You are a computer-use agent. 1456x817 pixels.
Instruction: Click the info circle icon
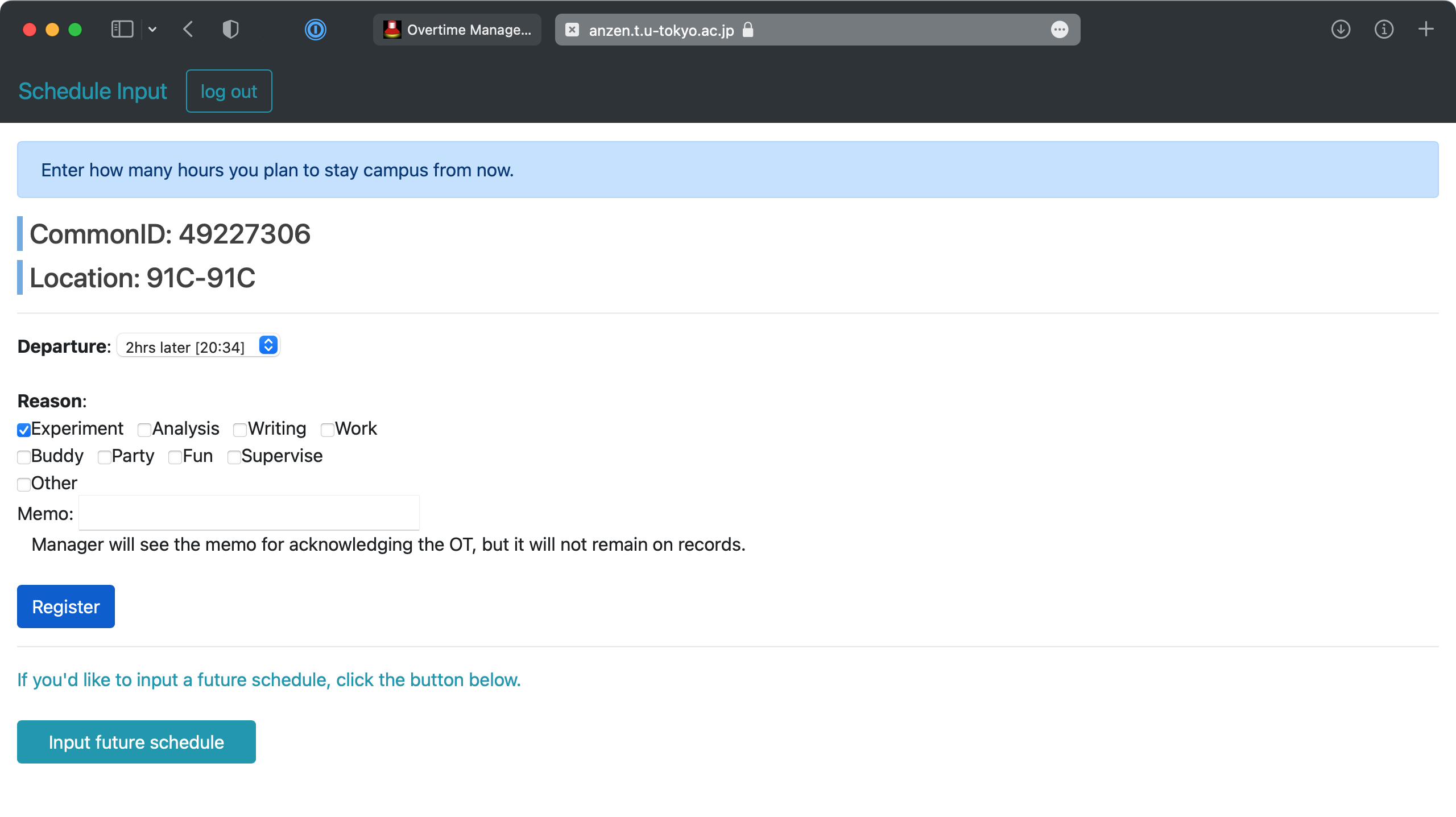pos(1384,30)
